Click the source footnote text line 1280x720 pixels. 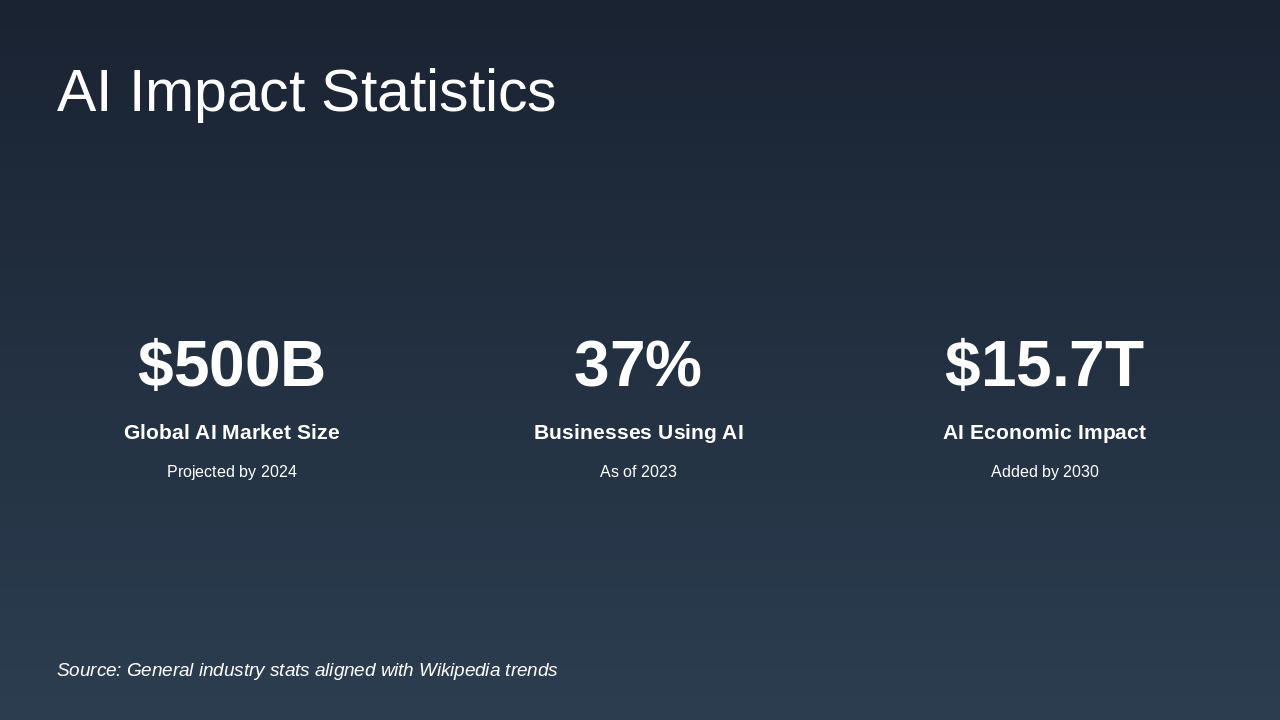[x=306, y=670]
